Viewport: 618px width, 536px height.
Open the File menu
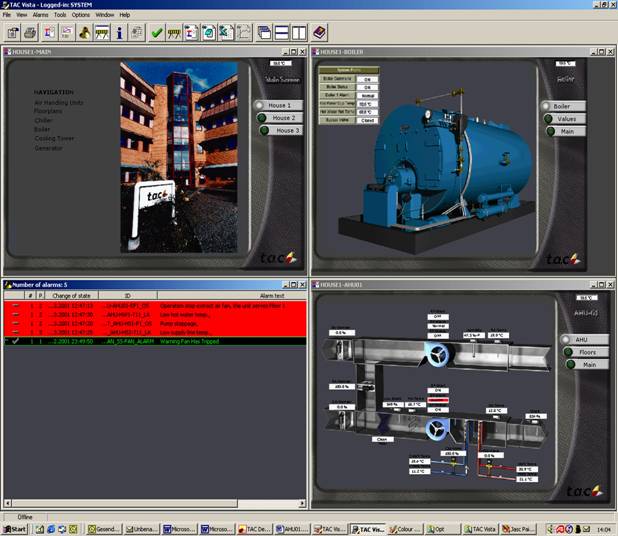coord(7,15)
